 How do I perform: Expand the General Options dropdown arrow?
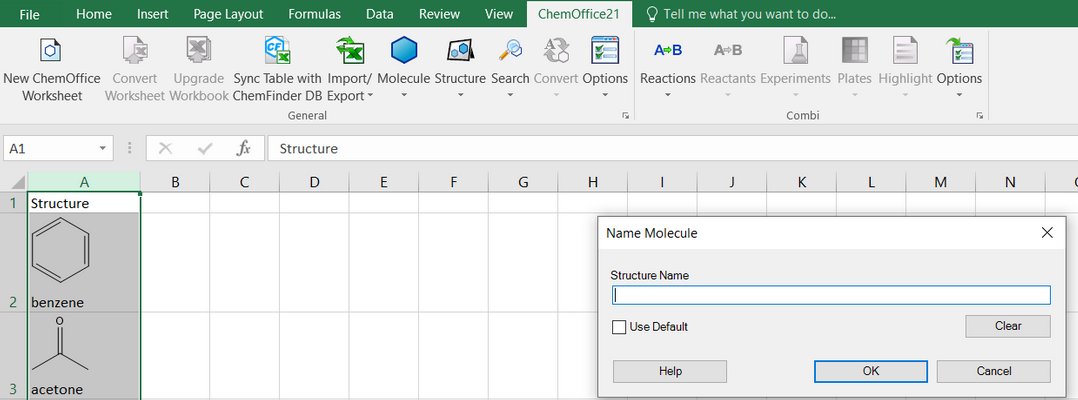click(x=605, y=96)
